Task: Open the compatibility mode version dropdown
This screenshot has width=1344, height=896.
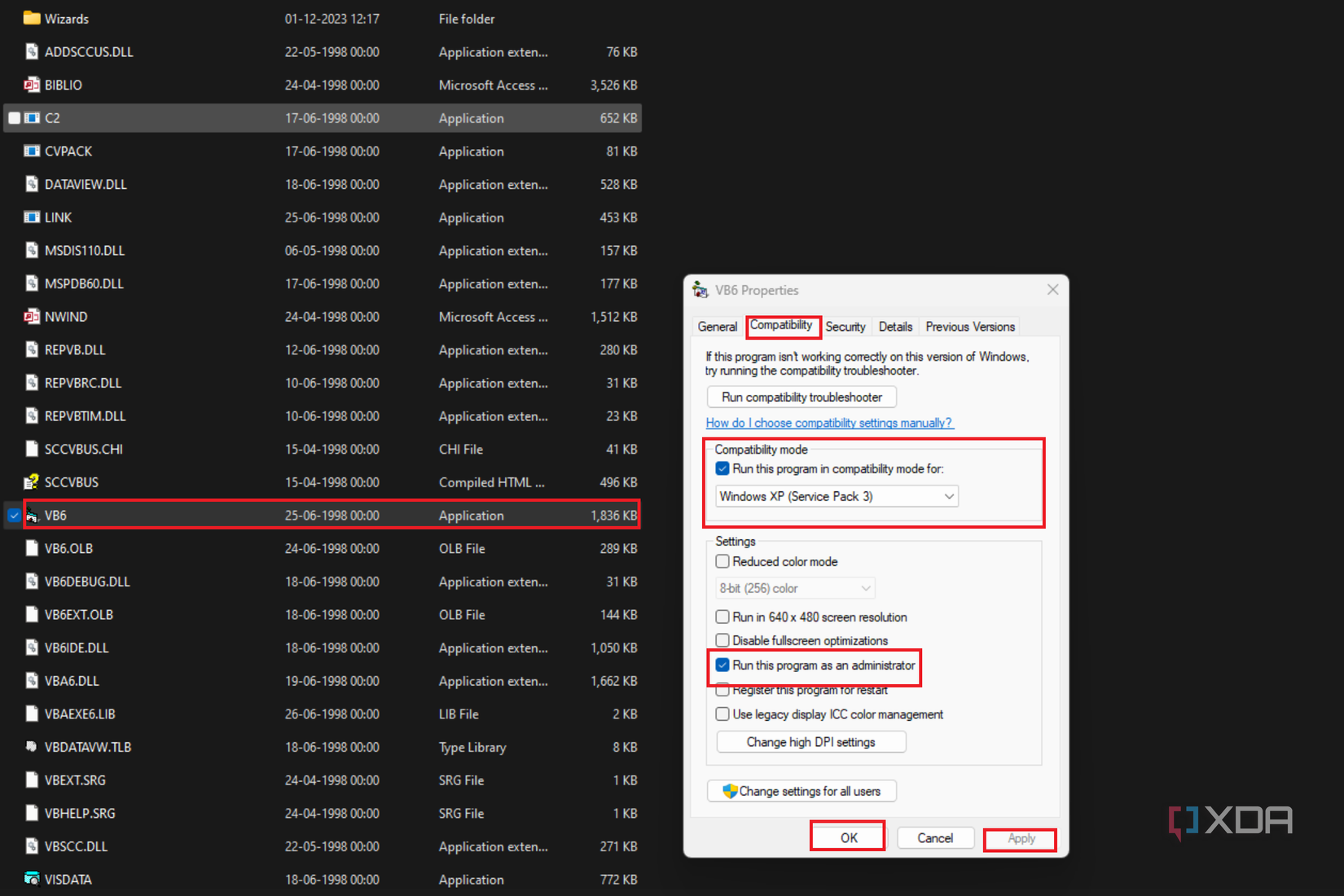Action: point(947,495)
